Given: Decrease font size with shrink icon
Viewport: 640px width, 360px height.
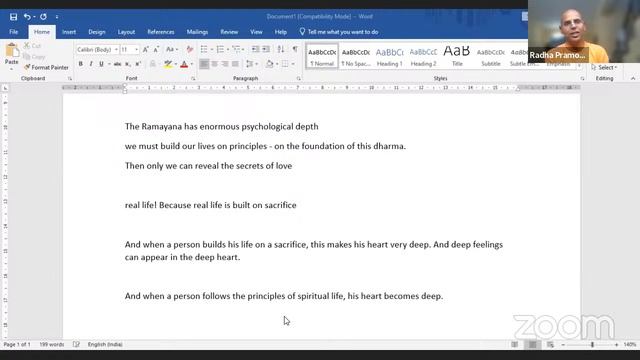Looking at the screenshot, I should (x=156, y=49).
